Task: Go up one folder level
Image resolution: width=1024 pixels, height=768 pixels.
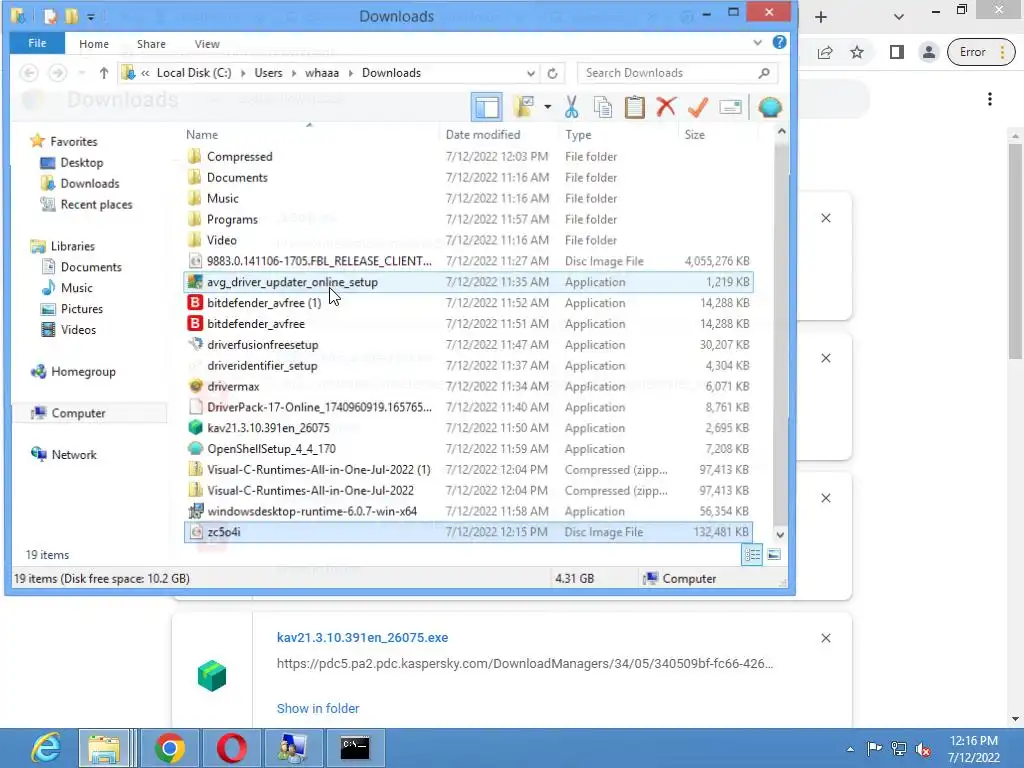Action: coord(104,73)
